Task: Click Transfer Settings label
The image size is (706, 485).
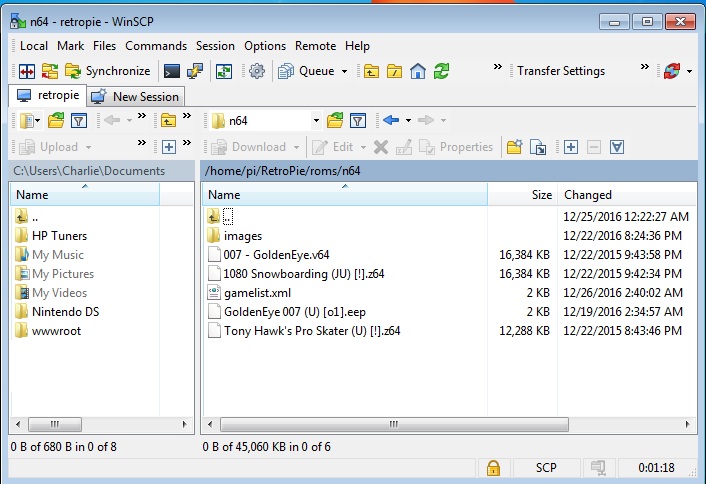Action: click(x=561, y=71)
